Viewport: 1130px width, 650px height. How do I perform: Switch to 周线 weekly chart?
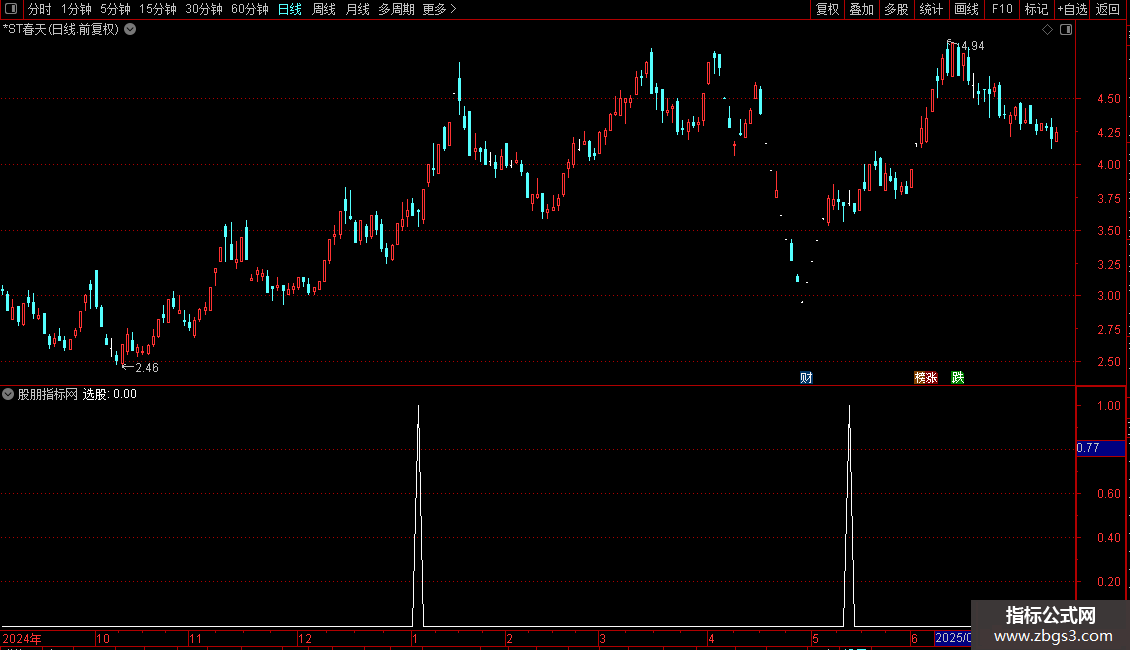(x=324, y=9)
